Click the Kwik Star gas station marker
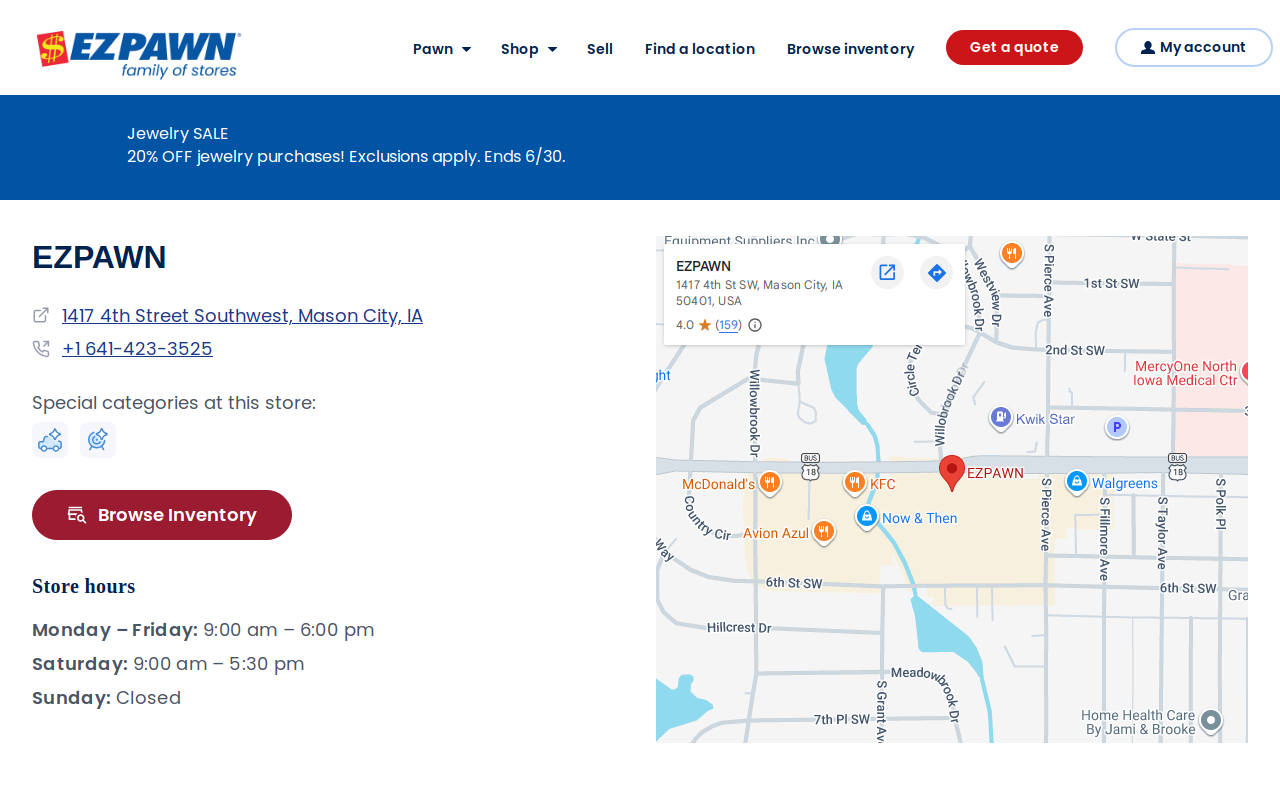 [1001, 418]
